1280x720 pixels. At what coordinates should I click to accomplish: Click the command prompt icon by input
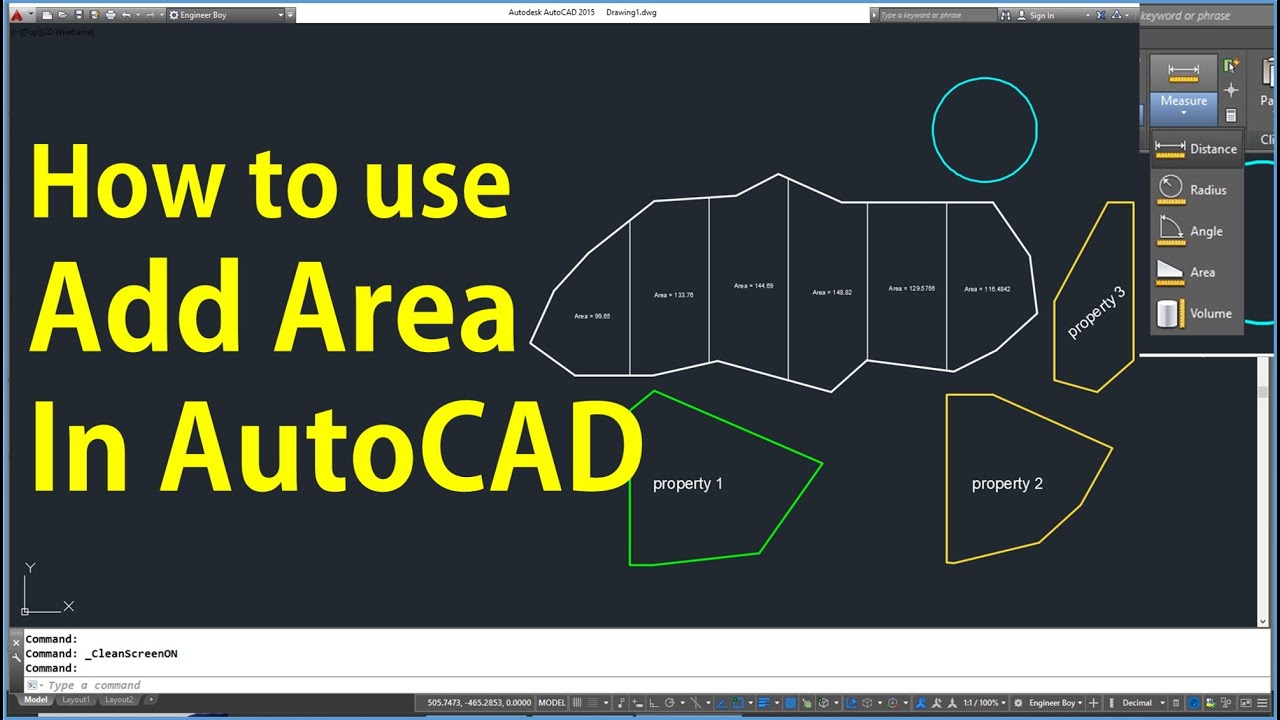[x=32, y=685]
